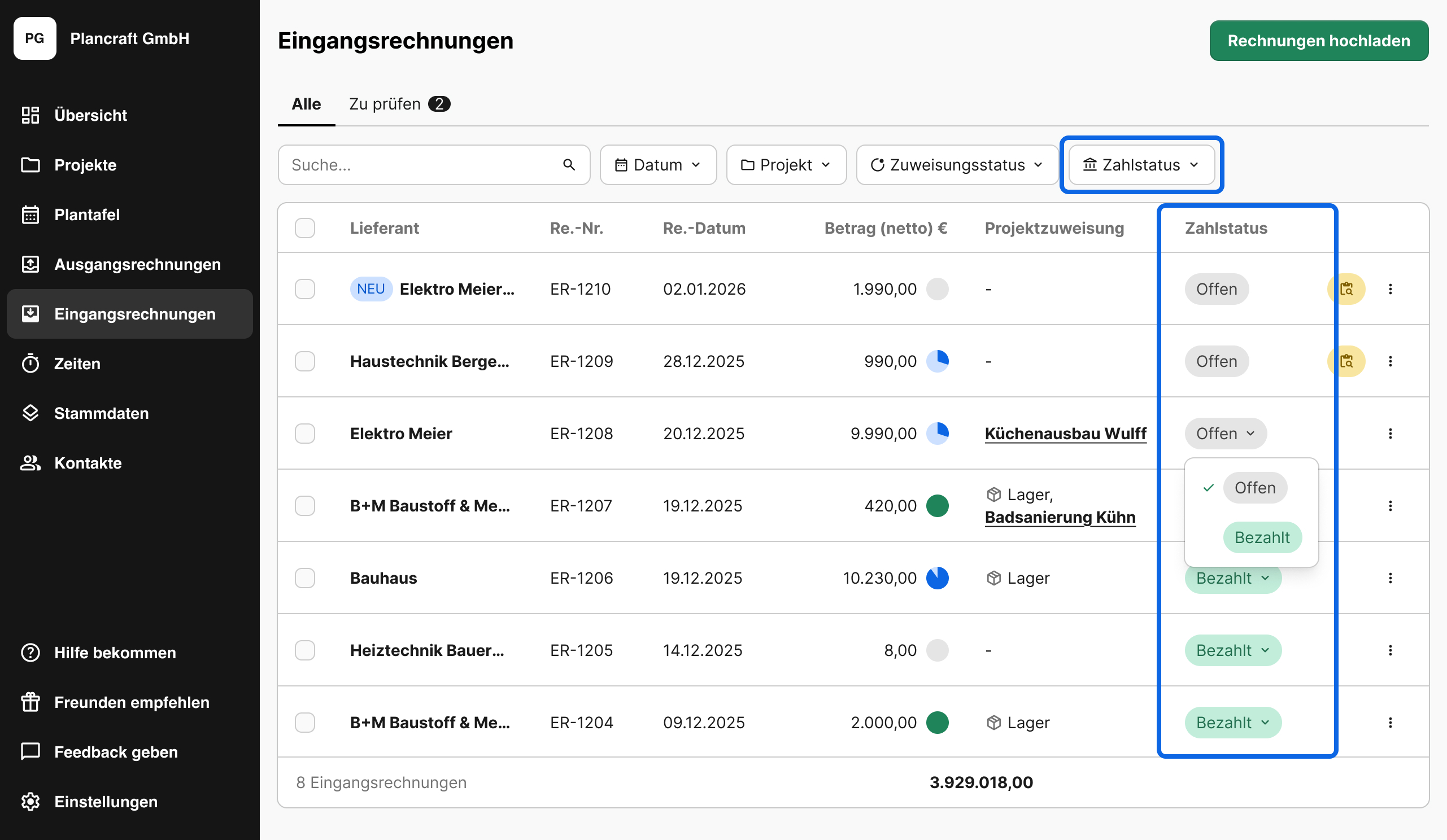Open the Datum filter dropdown
Screen dimensions: 1447x840
point(658,165)
